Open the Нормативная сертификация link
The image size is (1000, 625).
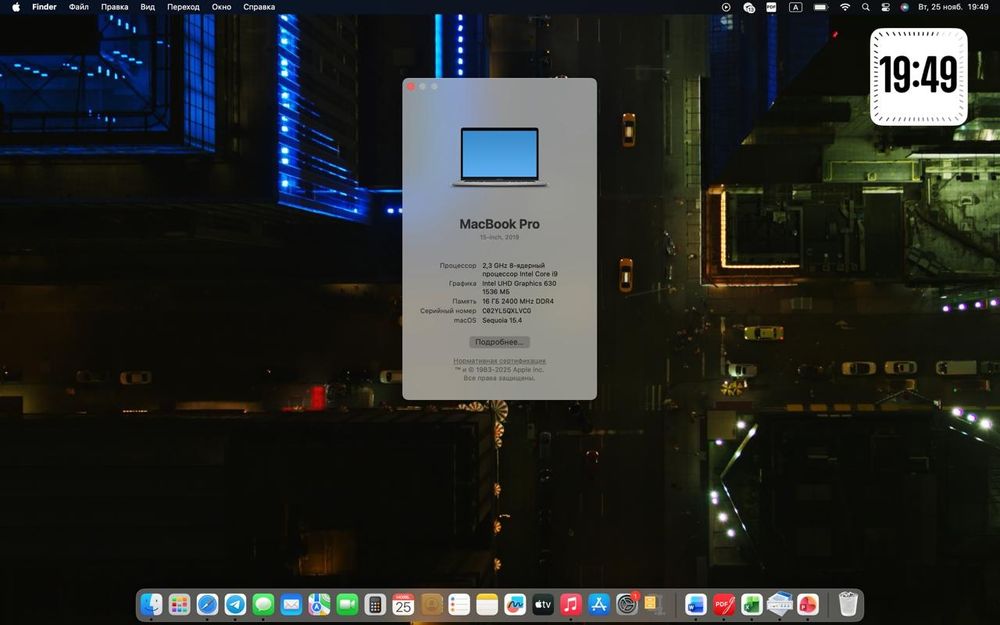(499, 361)
